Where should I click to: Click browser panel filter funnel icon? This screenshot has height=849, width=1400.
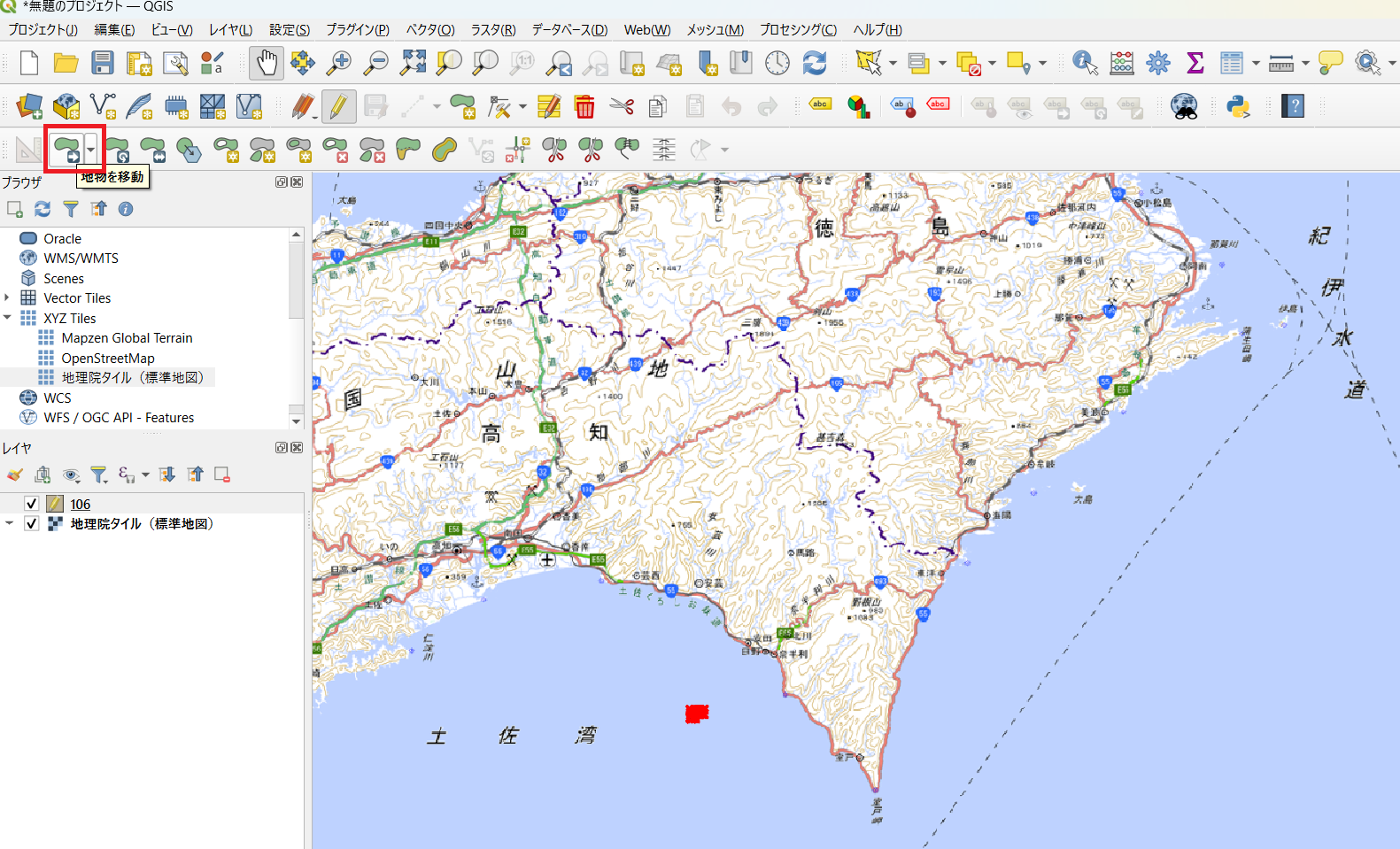click(x=70, y=209)
